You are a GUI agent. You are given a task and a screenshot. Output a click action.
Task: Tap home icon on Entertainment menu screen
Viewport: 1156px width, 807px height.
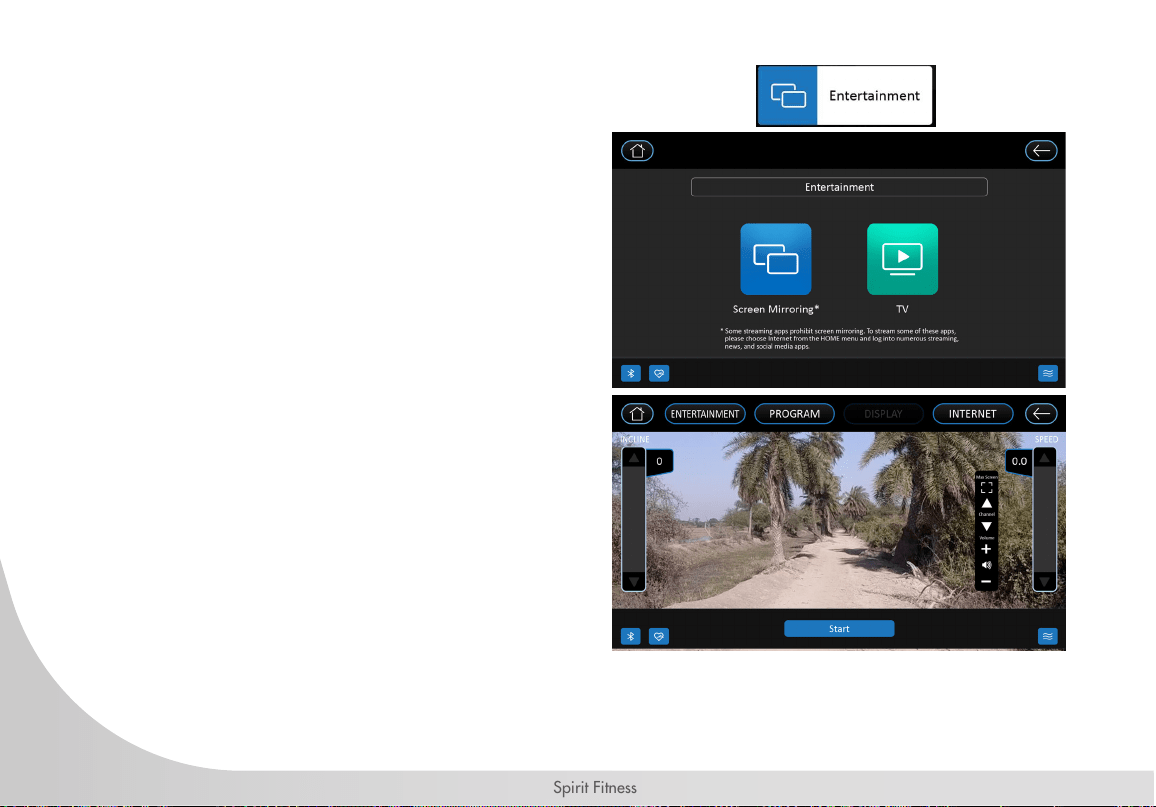pyautogui.click(x=637, y=151)
